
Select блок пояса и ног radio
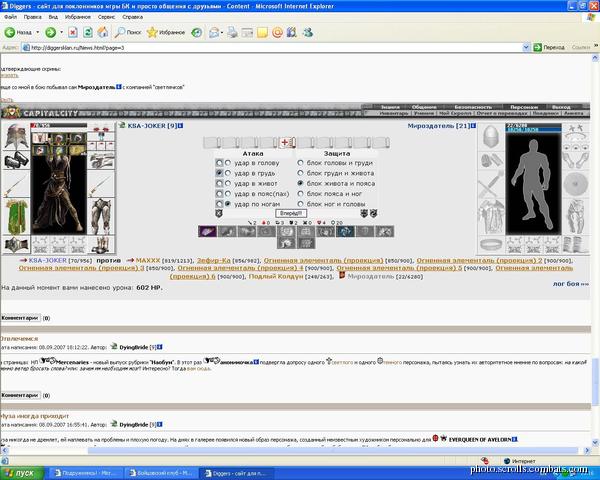click(x=300, y=194)
